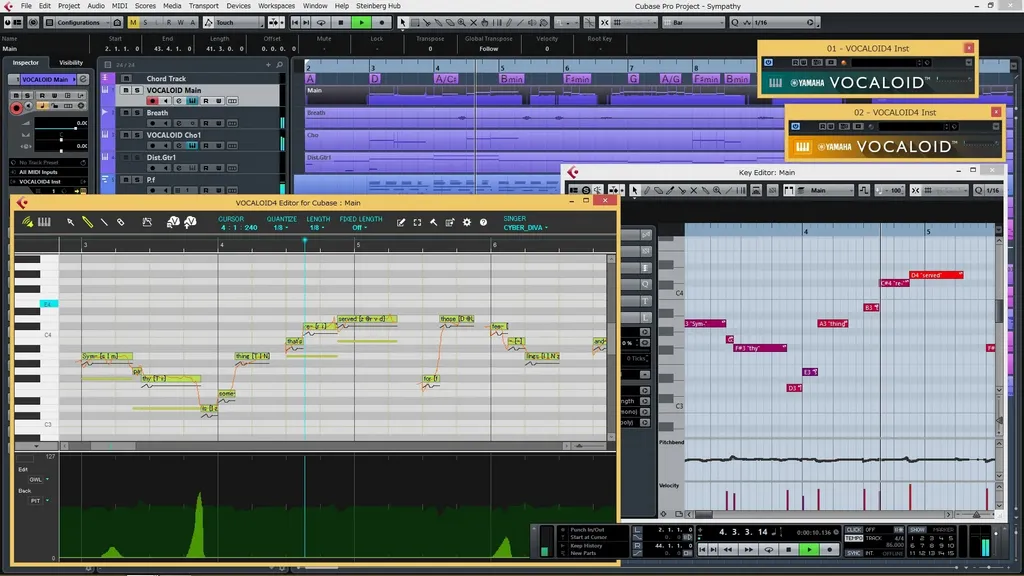Toggle record enable on VOCALOID Main track
Screen dimensions: 1024x576
point(152,101)
